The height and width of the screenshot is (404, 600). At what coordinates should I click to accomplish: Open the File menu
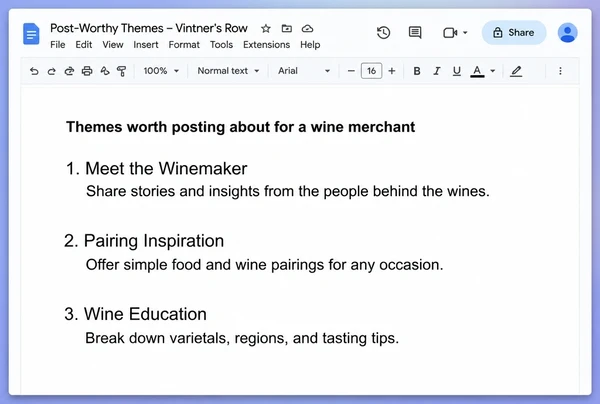pyautogui.click(x=57, y=45)
